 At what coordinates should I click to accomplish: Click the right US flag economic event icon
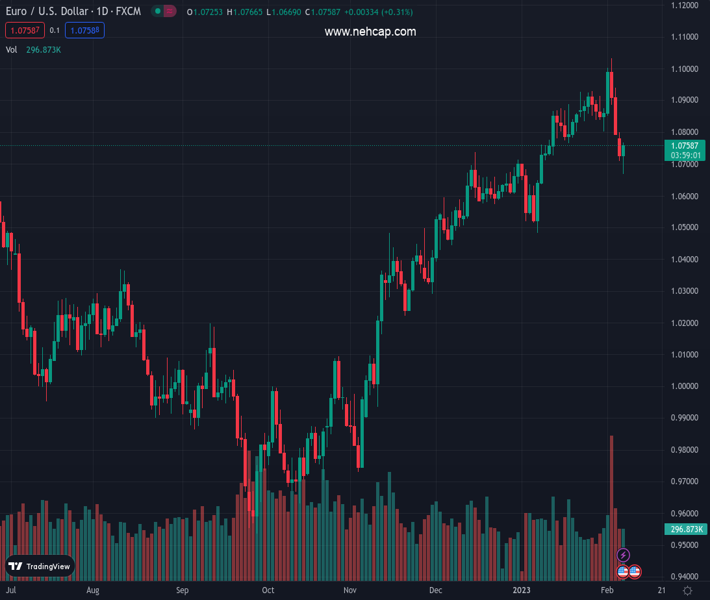[x=634, y=572]
